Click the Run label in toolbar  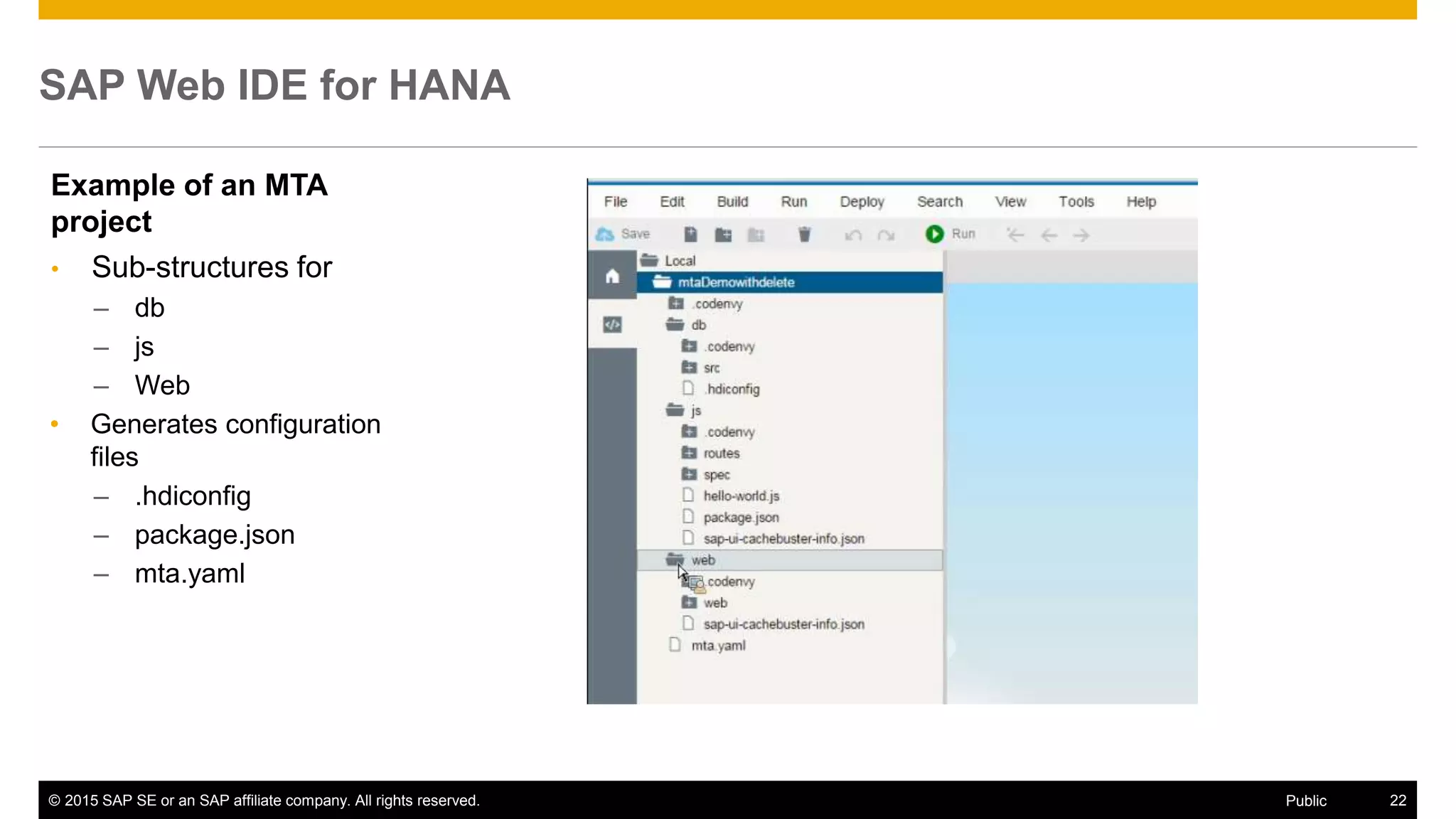pos(963,234)
